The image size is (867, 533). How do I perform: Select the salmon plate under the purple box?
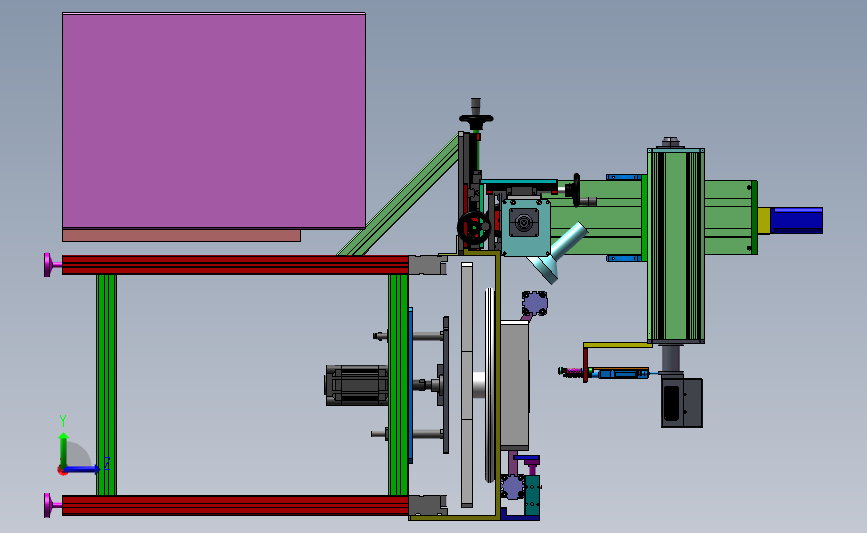click(181, 236)
